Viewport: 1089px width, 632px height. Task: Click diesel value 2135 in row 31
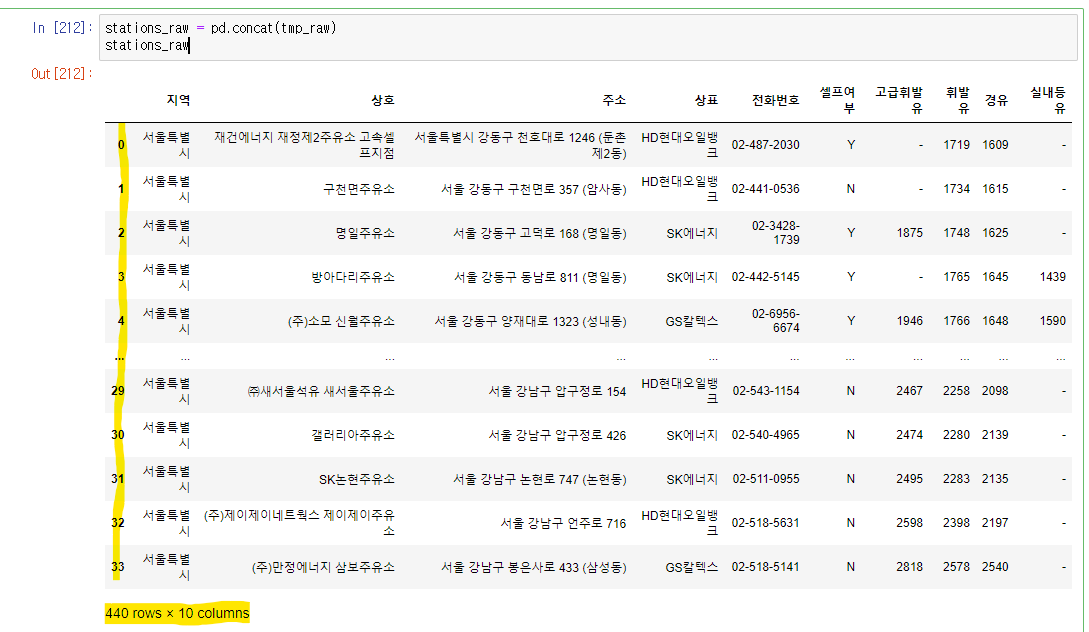(995, 479)
